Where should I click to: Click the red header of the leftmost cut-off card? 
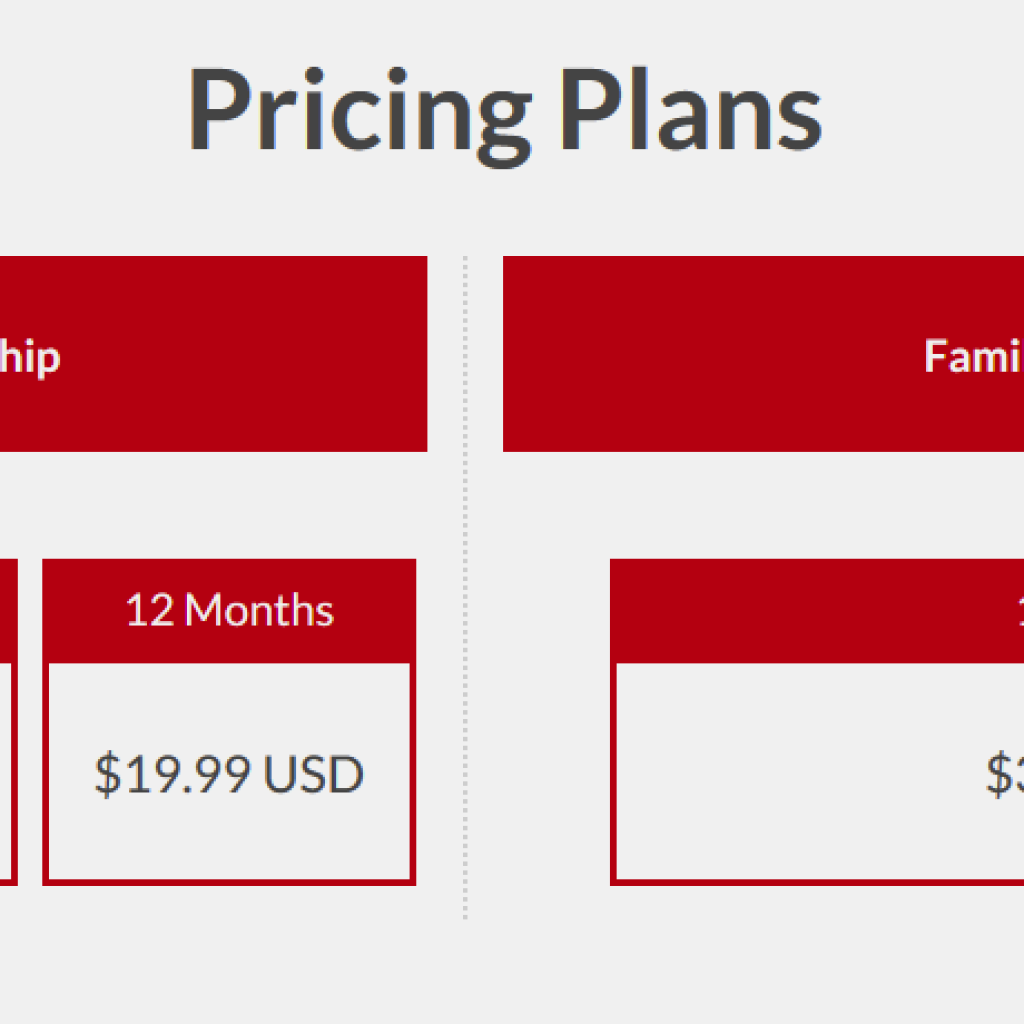(x=7, y=610)
